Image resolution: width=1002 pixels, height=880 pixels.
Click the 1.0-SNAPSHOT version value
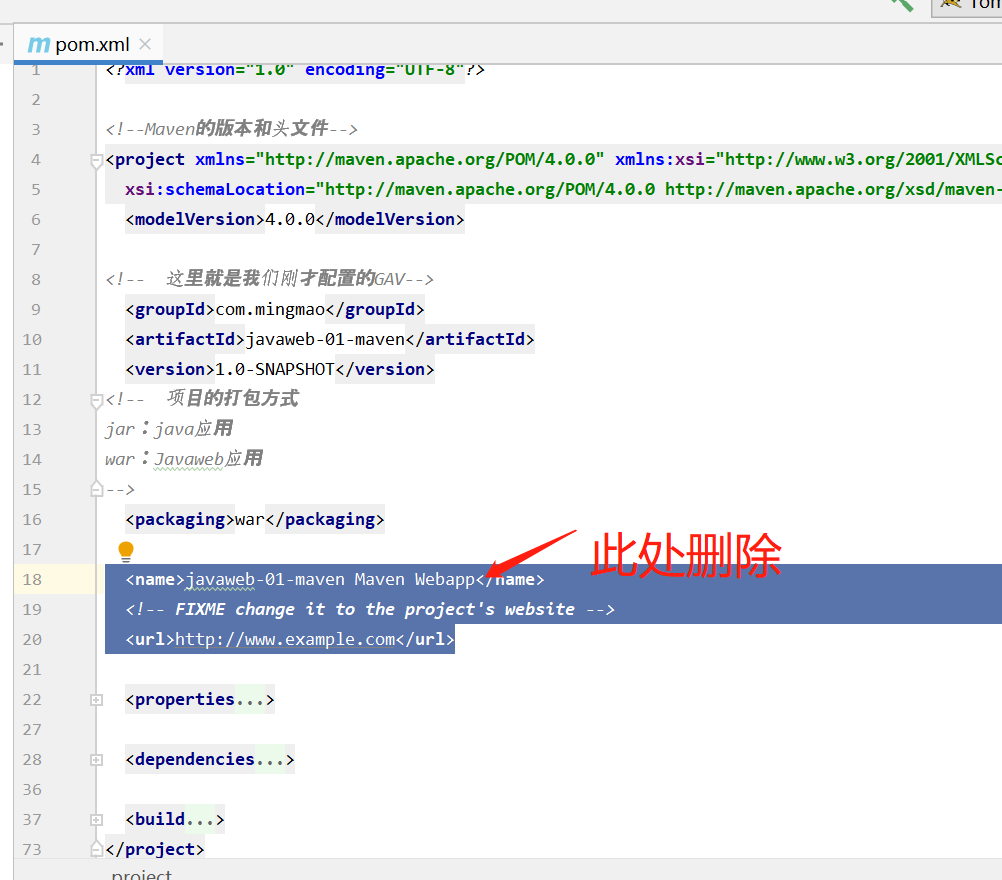click(x=275, y=369)
